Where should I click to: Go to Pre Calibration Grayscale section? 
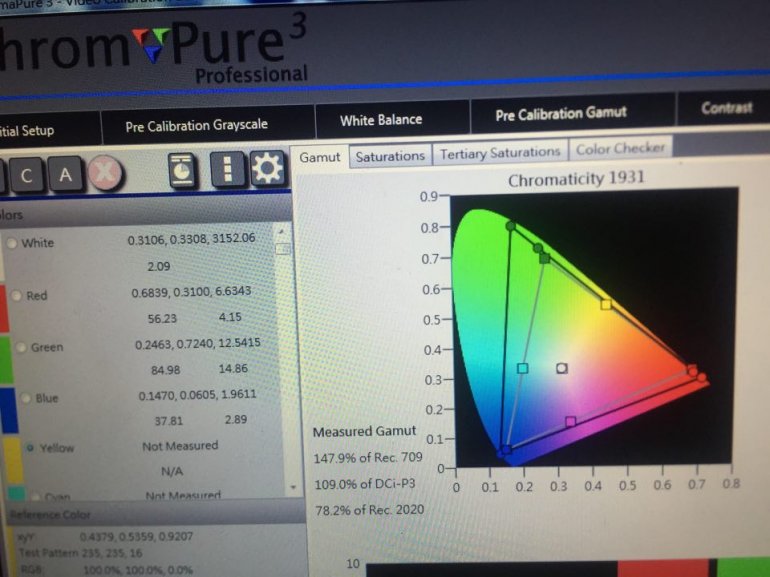(x=196, y=127)
